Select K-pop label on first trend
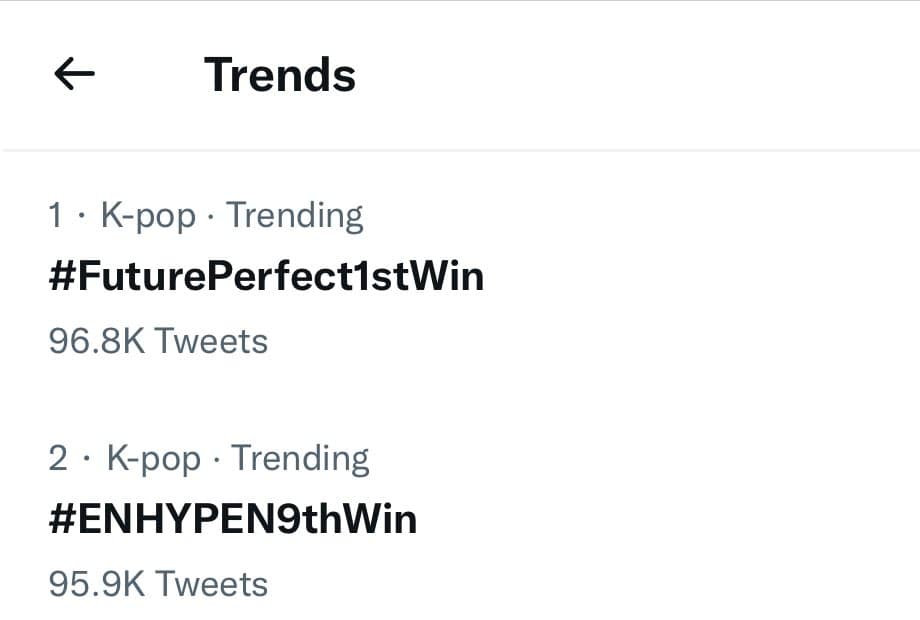This screenshot has height=620, width=920. point(149,215)
